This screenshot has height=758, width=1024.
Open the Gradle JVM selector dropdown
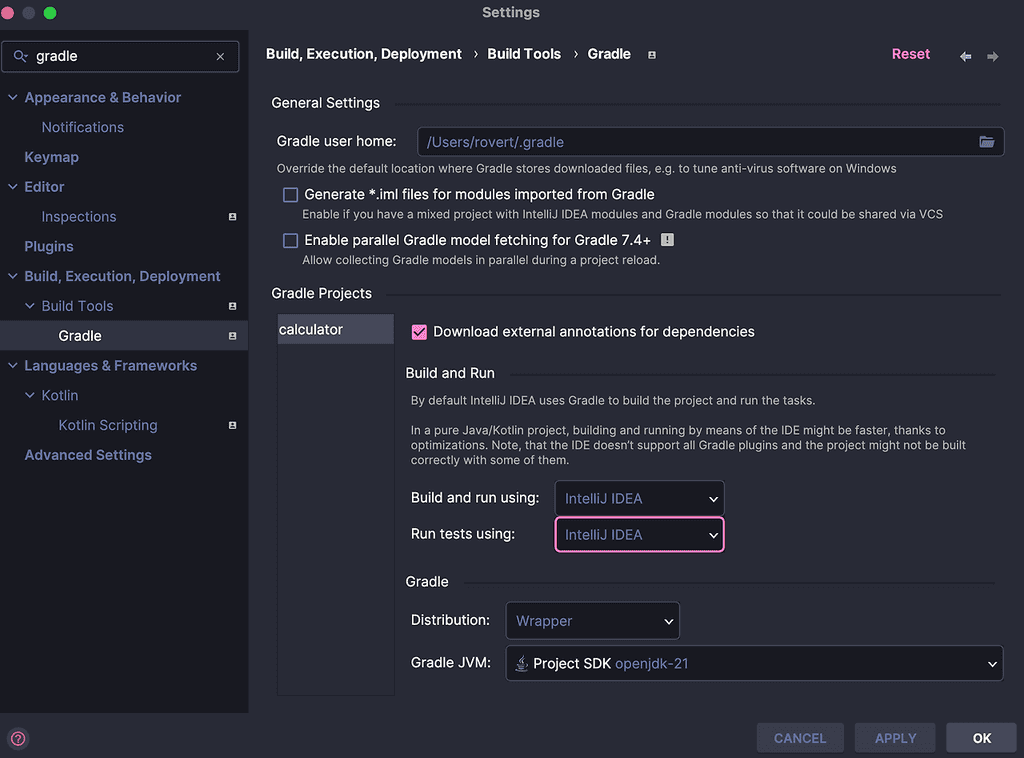pyautogui.click(x=754, y=663)
